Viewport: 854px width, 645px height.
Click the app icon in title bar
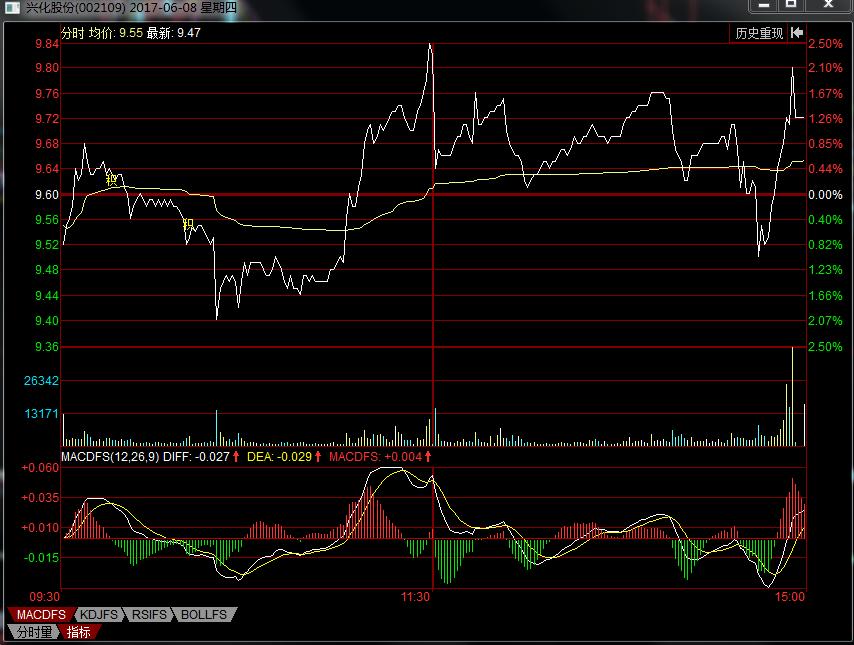click(x=11, y=8)
